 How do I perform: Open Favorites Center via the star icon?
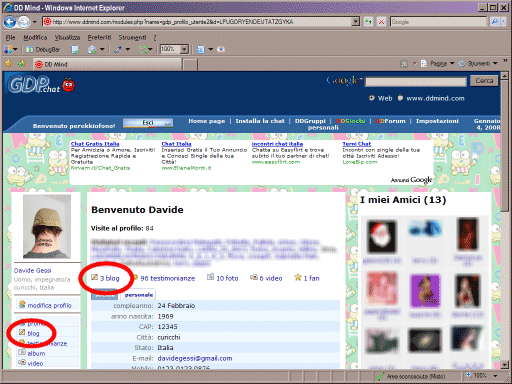8,63
